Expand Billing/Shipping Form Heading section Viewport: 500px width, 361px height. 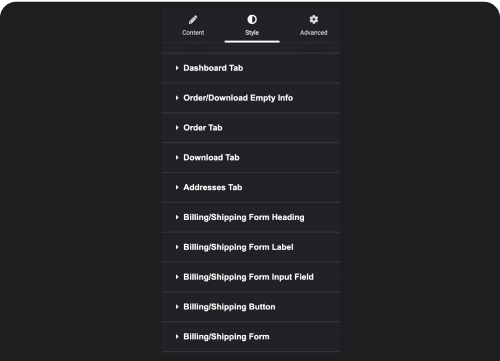tap(251, 217)
